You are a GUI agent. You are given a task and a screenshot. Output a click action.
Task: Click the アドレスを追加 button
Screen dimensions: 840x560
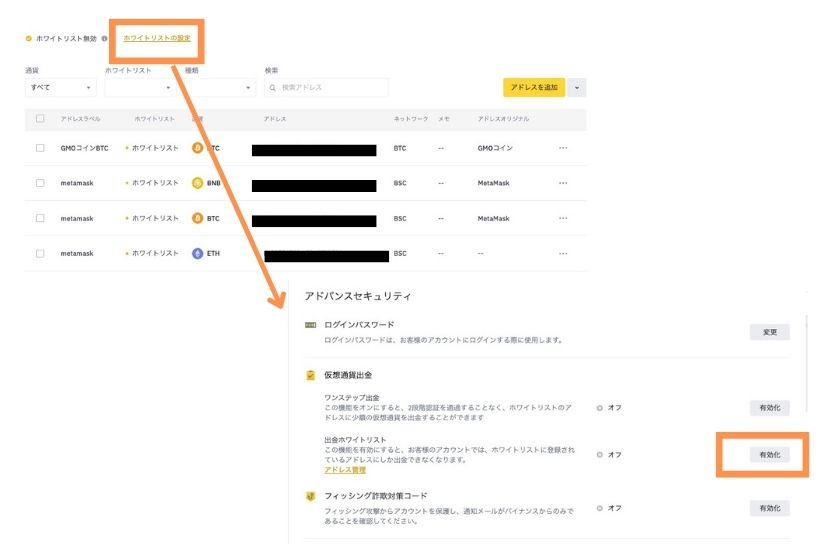[x=534, y=87]
